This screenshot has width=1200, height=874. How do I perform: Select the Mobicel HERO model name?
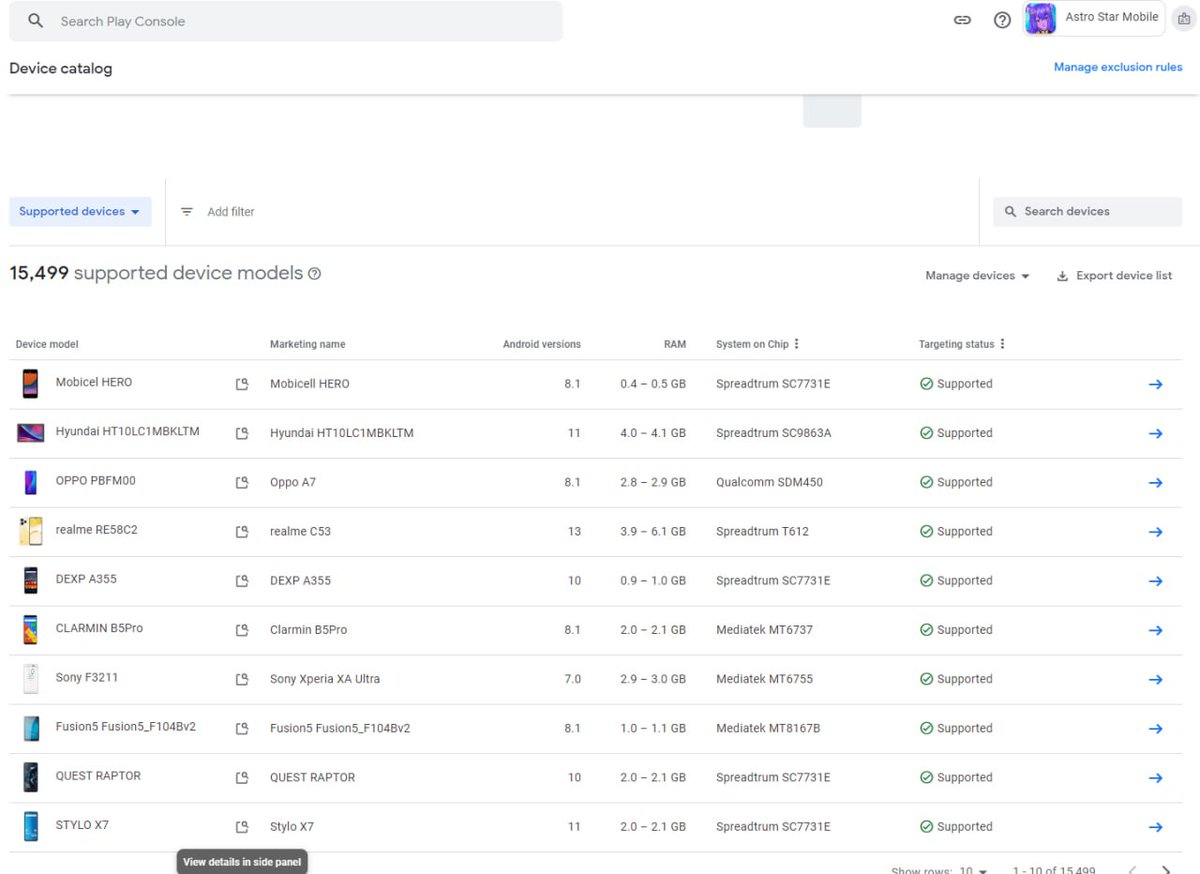point(94,382)
